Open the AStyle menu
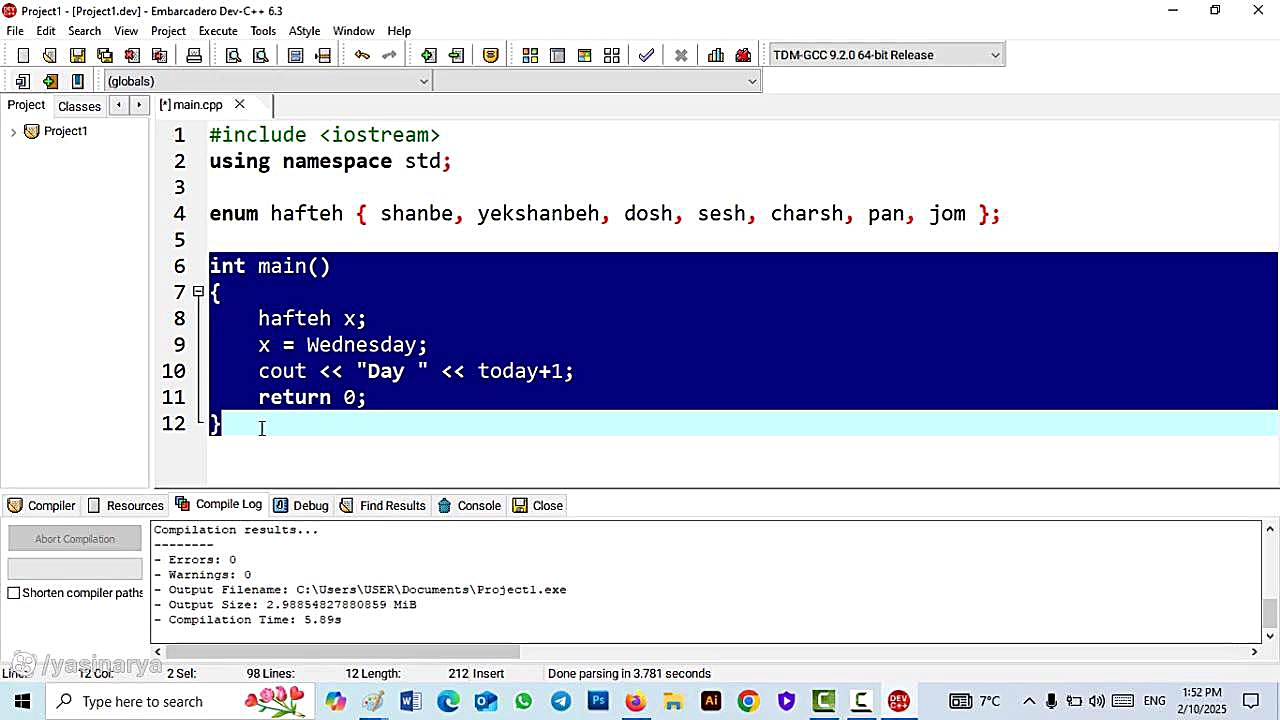This screenshot has height=720, width=1280. [x=304, y=31]
